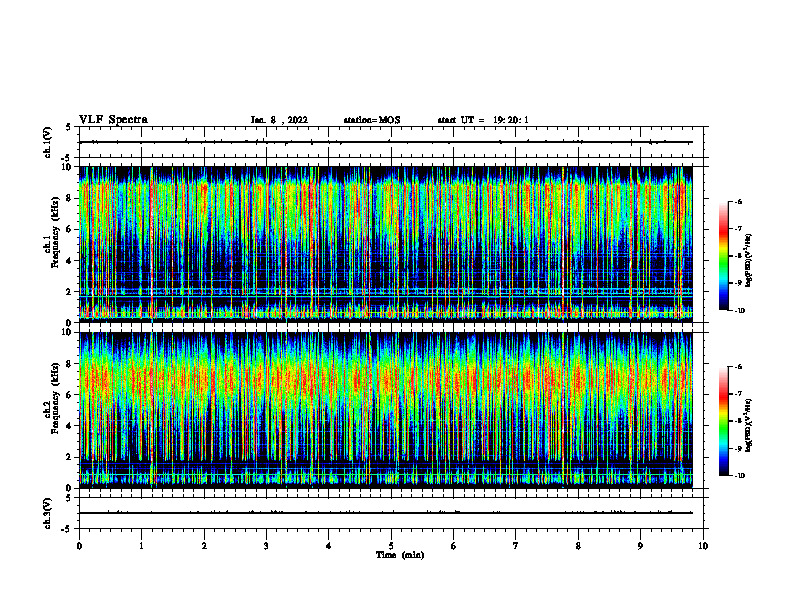792x612 pixels.
Task: Click the ch.3(V) waveform trace at the bottom
Action: (x=385, y=513)
